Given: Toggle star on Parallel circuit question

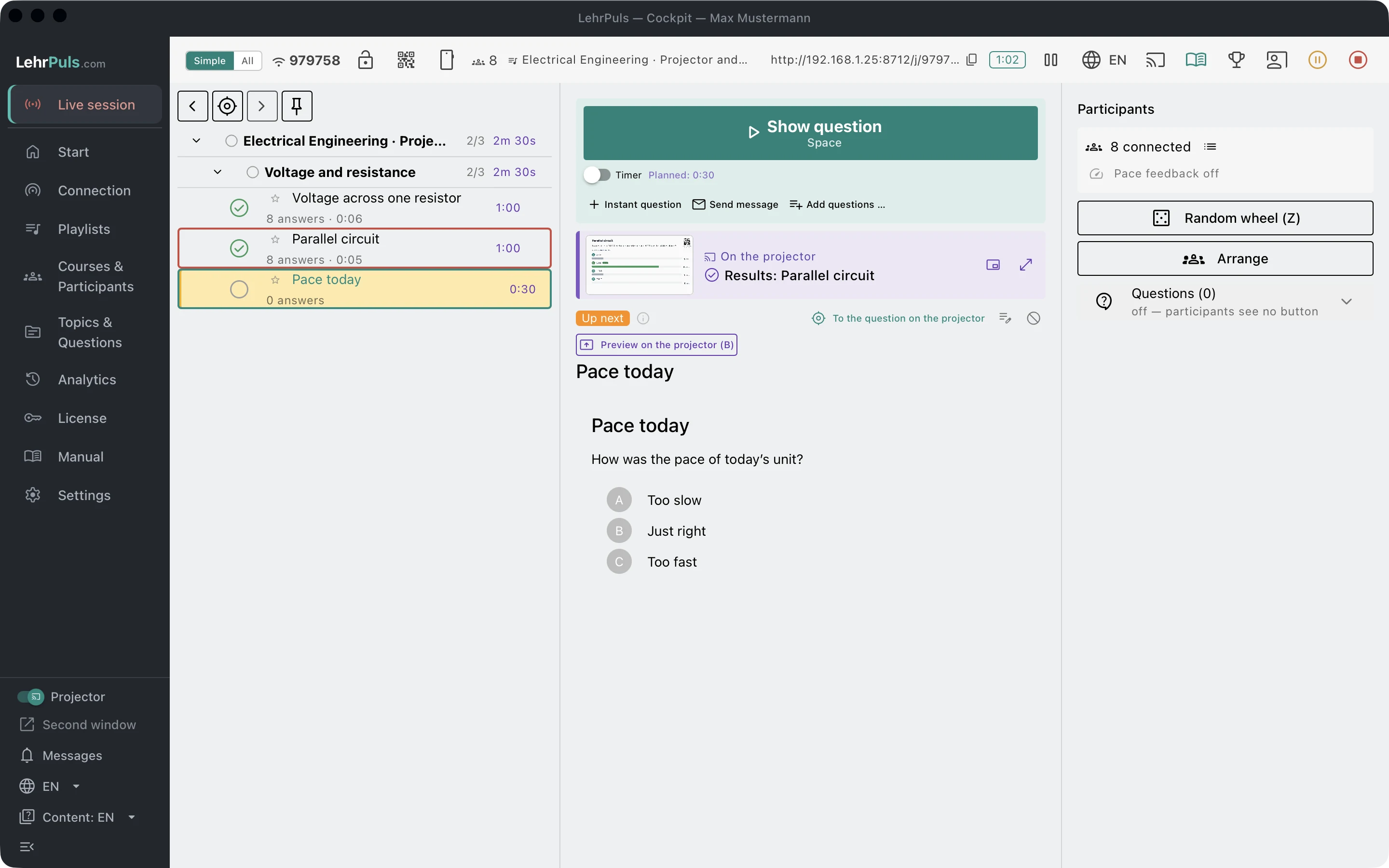Looking at the screenshot, I should click(x=275, y=239).
